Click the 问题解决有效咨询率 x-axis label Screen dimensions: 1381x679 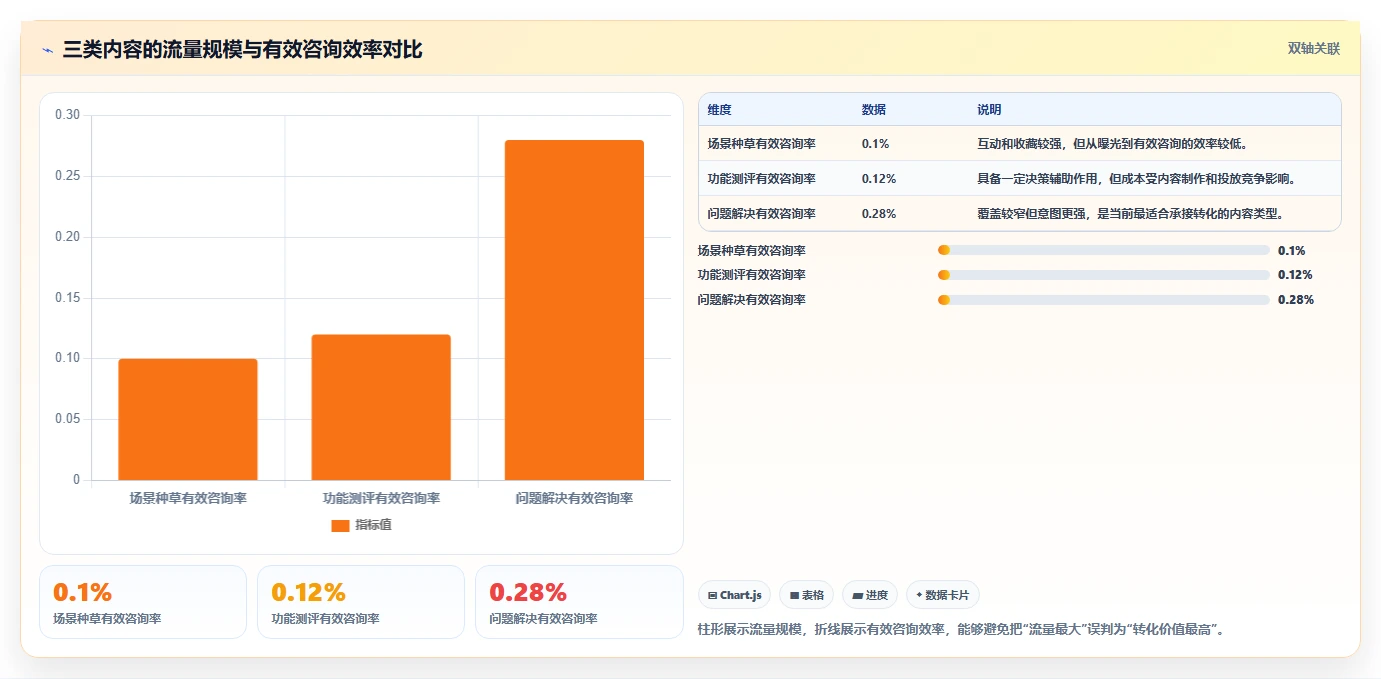[574, 498]
